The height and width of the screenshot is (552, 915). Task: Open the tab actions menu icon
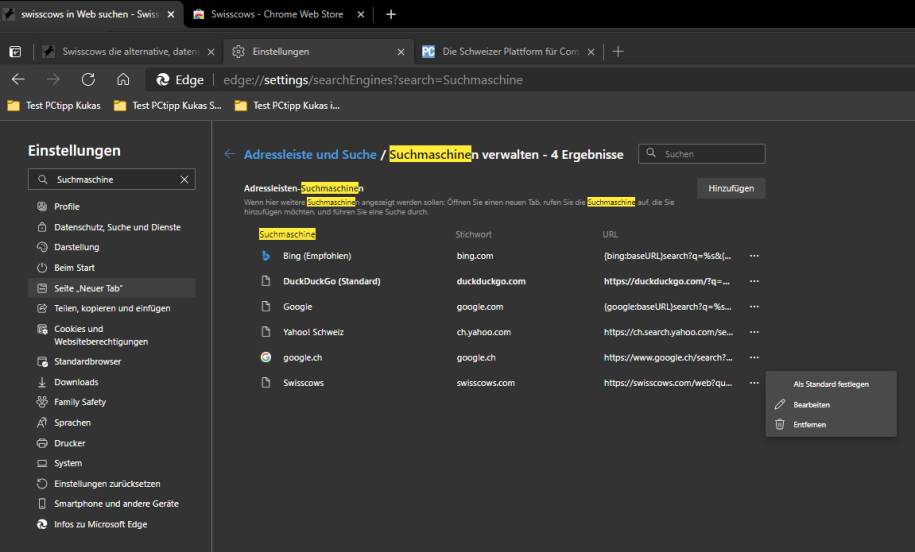point(15,52)
